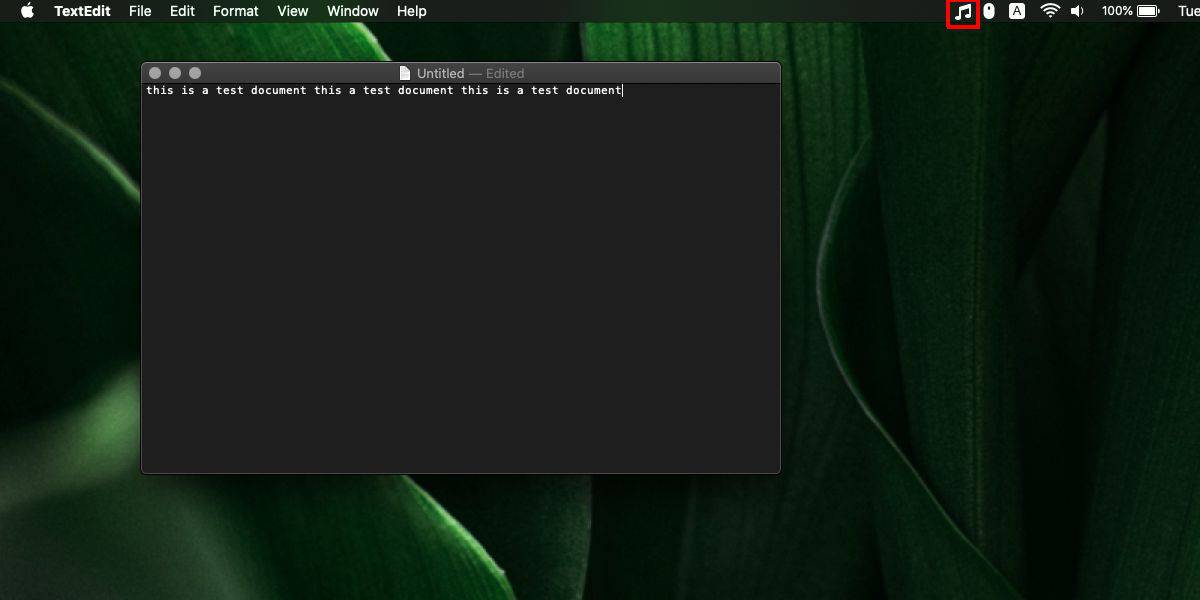Open the View menu

[x=293, y=11]
